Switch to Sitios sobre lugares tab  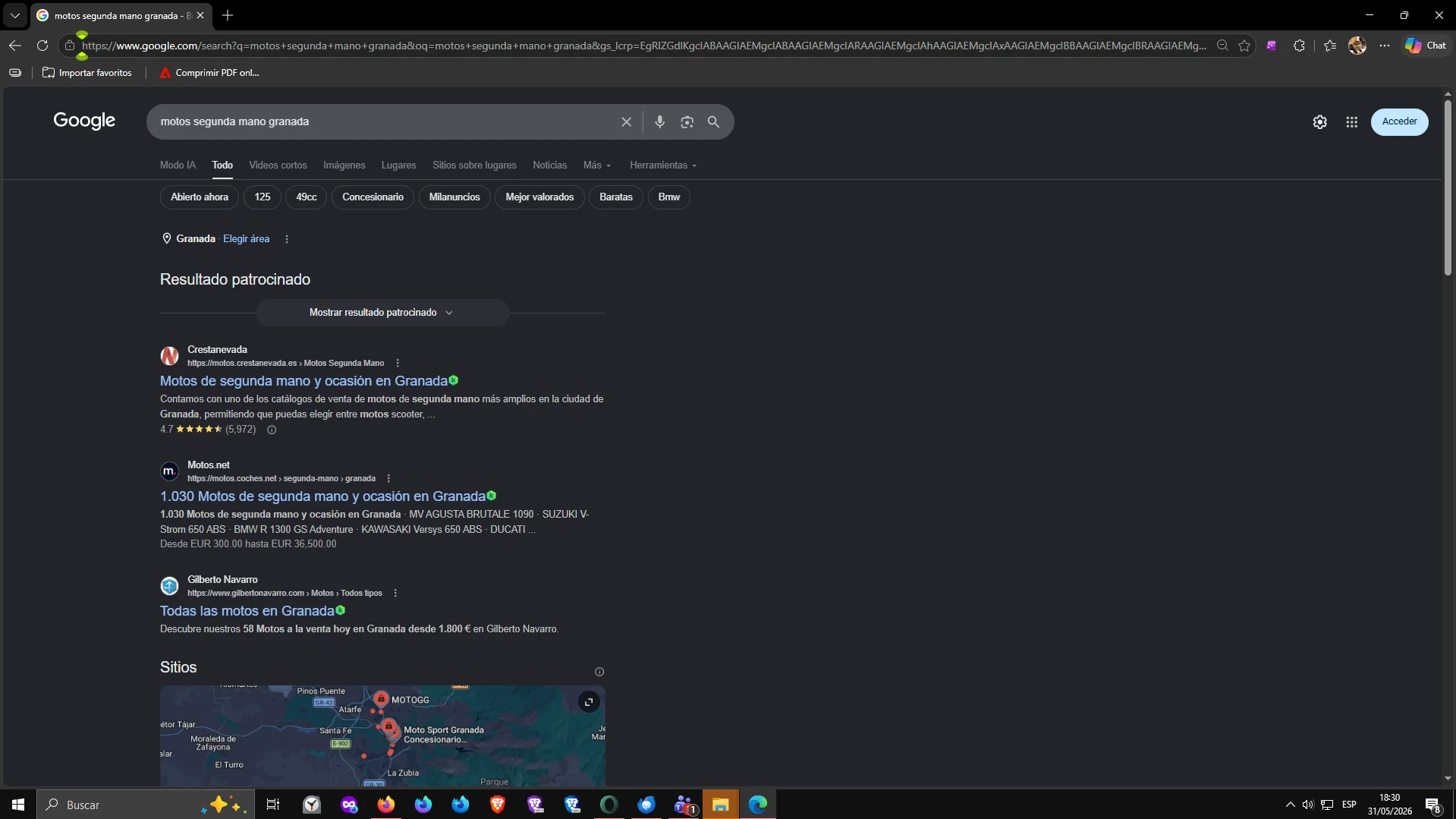[x=474, y=165]
